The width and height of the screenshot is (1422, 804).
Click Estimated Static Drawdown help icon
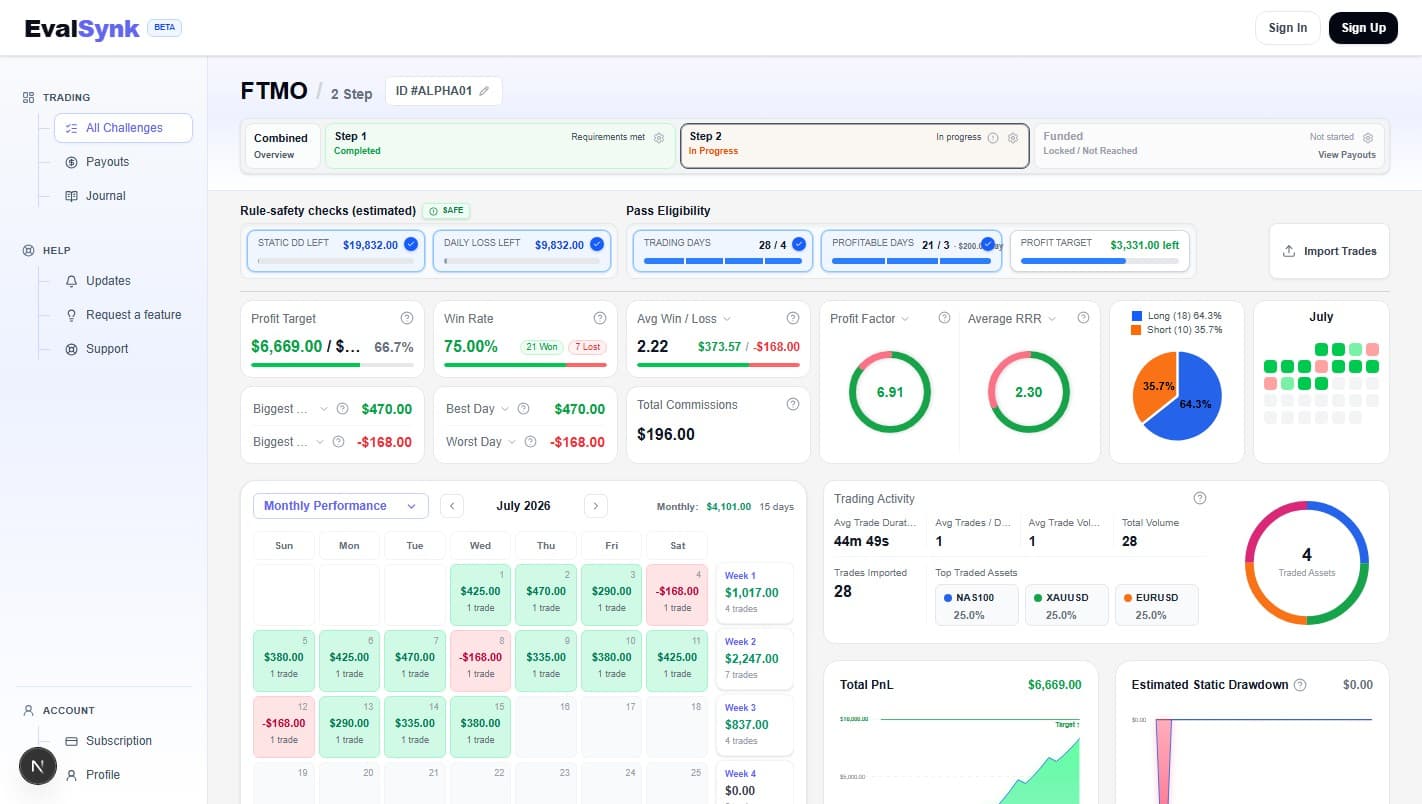coord(1300,685)
